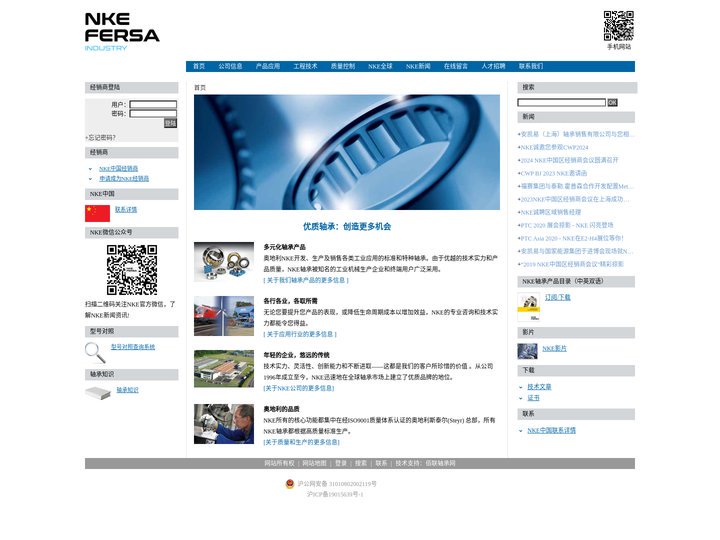
Task: Open 关于应用行业的更多信息 link
Action: pyautogui.click(x=300, y=334)
